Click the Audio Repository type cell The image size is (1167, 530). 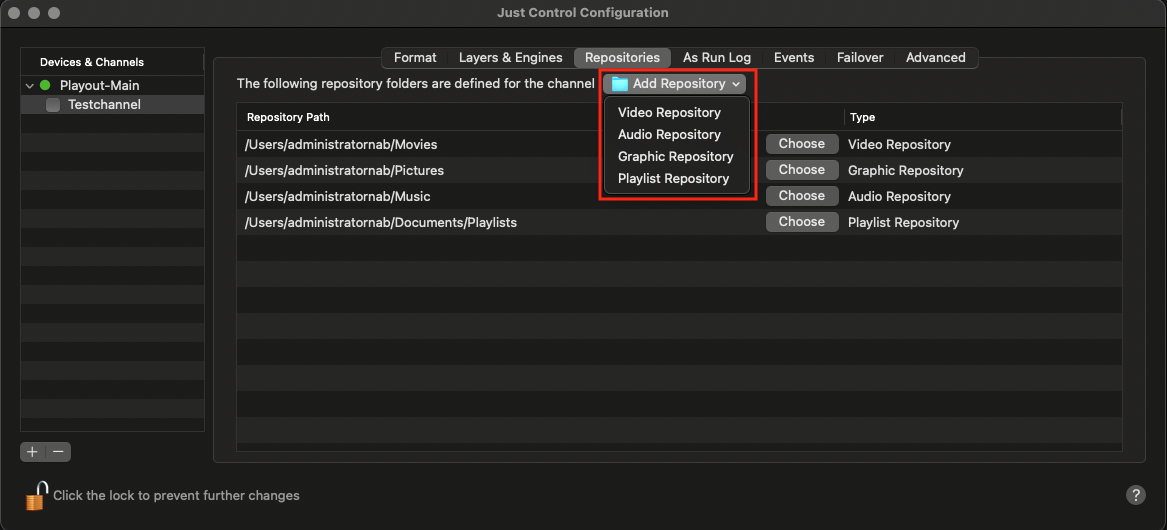pos(899,197)
